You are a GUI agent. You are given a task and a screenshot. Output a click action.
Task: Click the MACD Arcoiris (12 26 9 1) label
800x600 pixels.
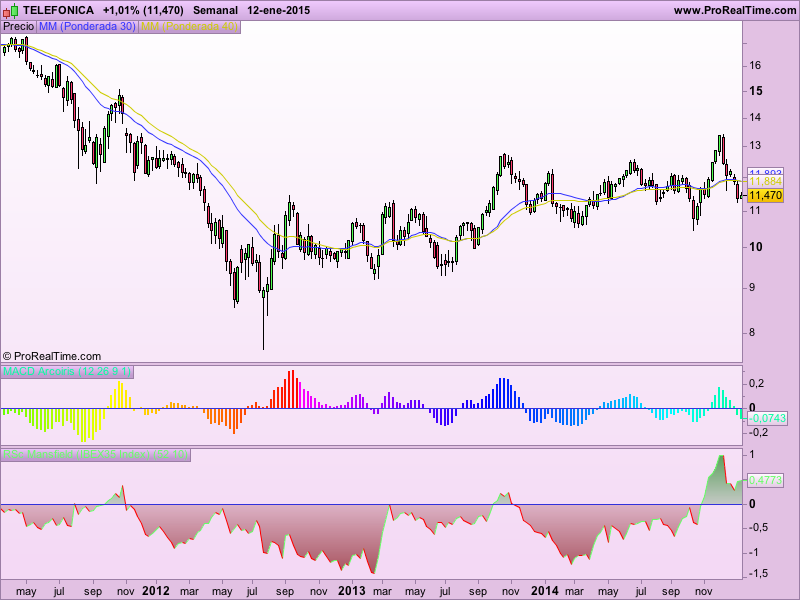67,371
